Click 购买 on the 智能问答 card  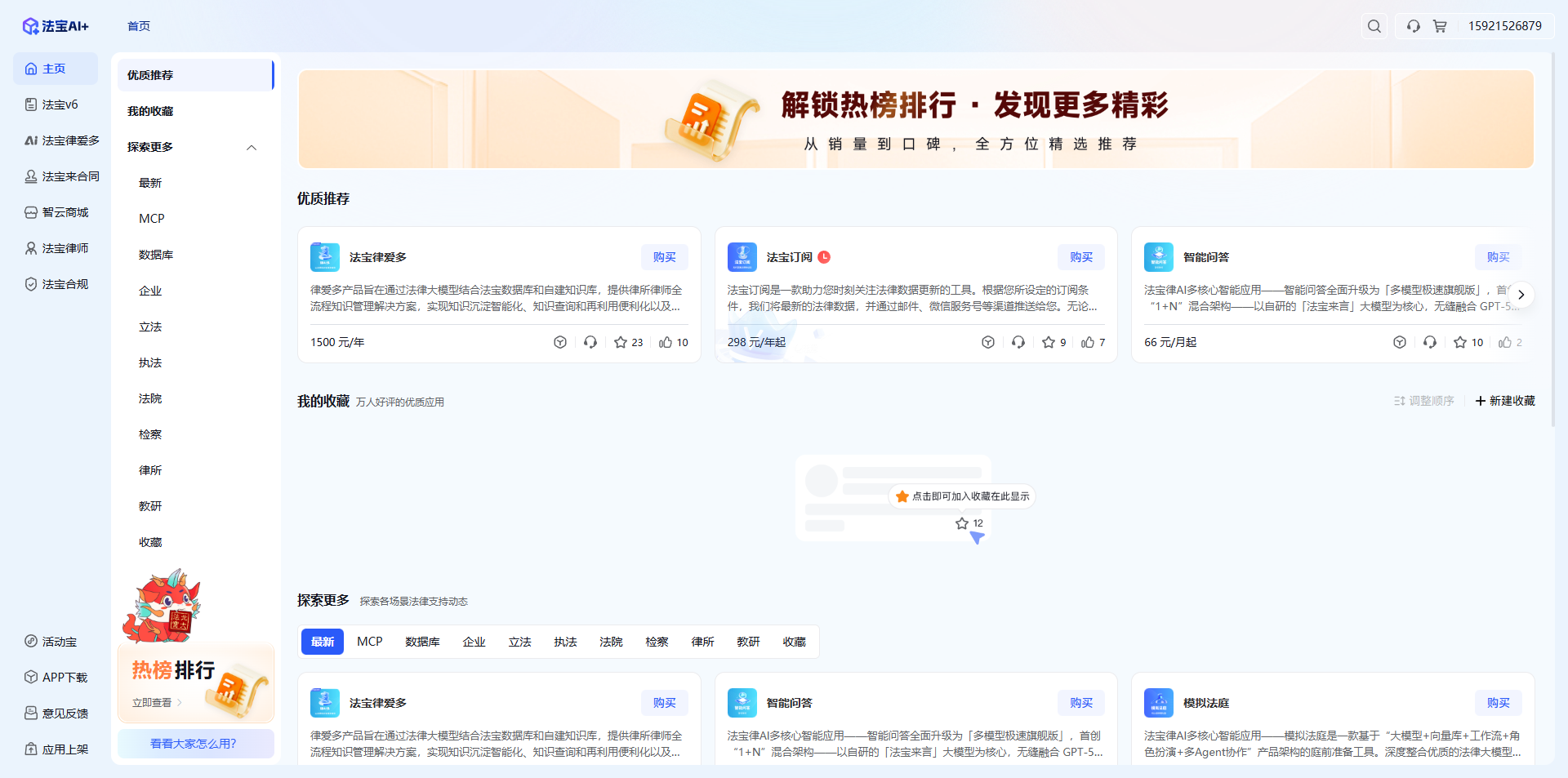point(1498,256)
